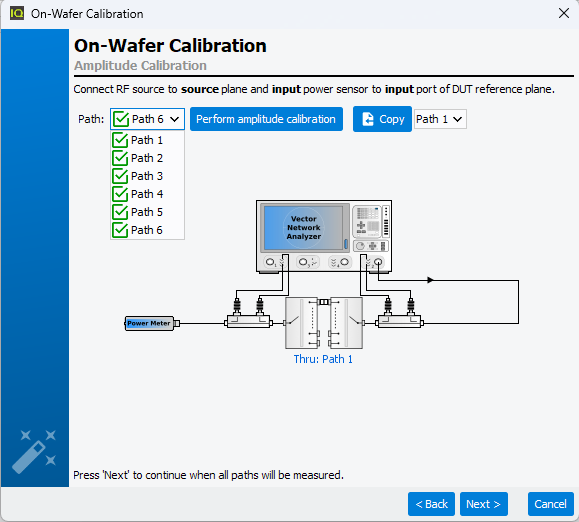Click the document icon on the Copy button
579x522 pixels.
click(368, 119)
